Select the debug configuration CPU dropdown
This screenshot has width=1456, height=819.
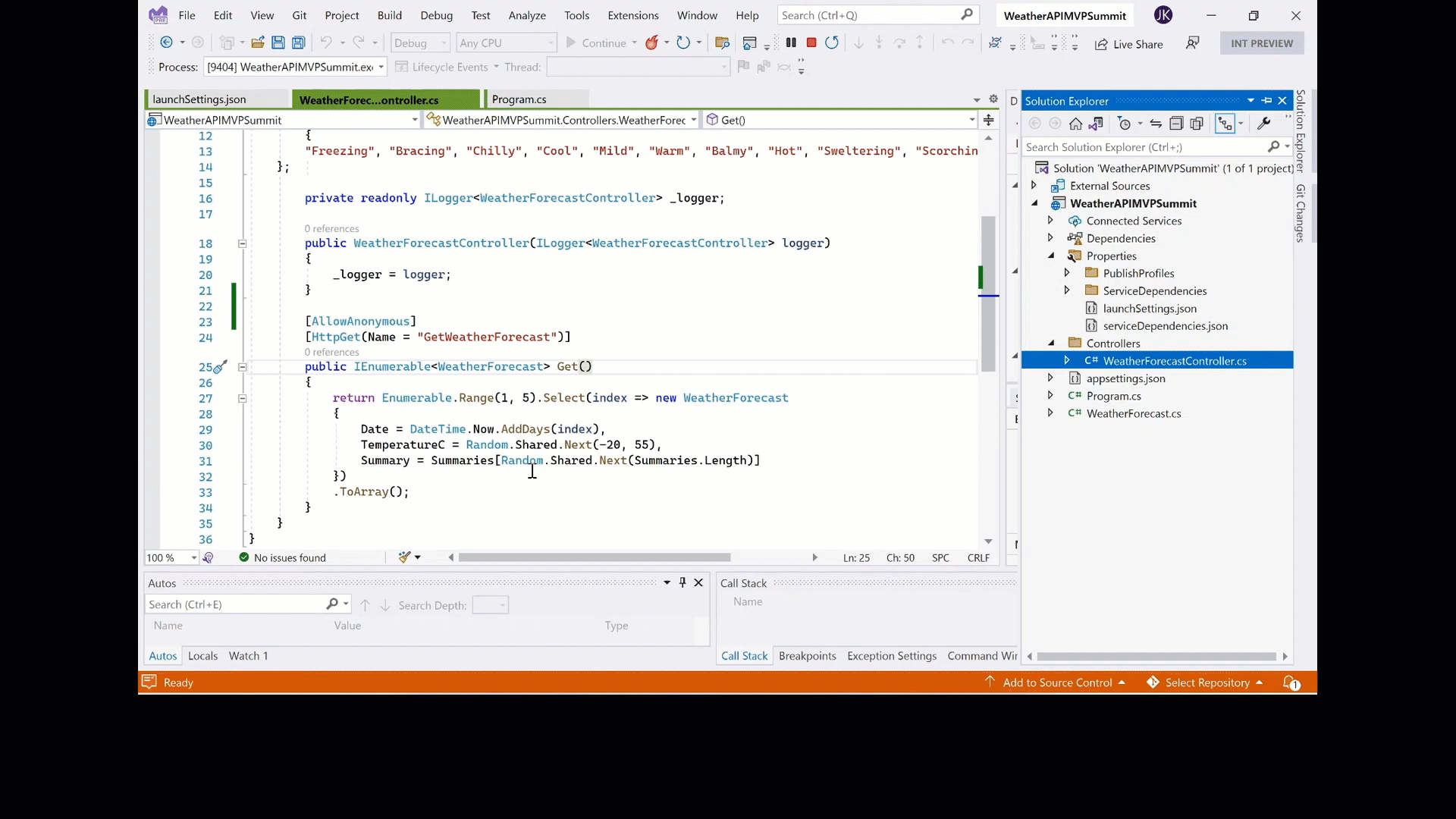point(503,42)
